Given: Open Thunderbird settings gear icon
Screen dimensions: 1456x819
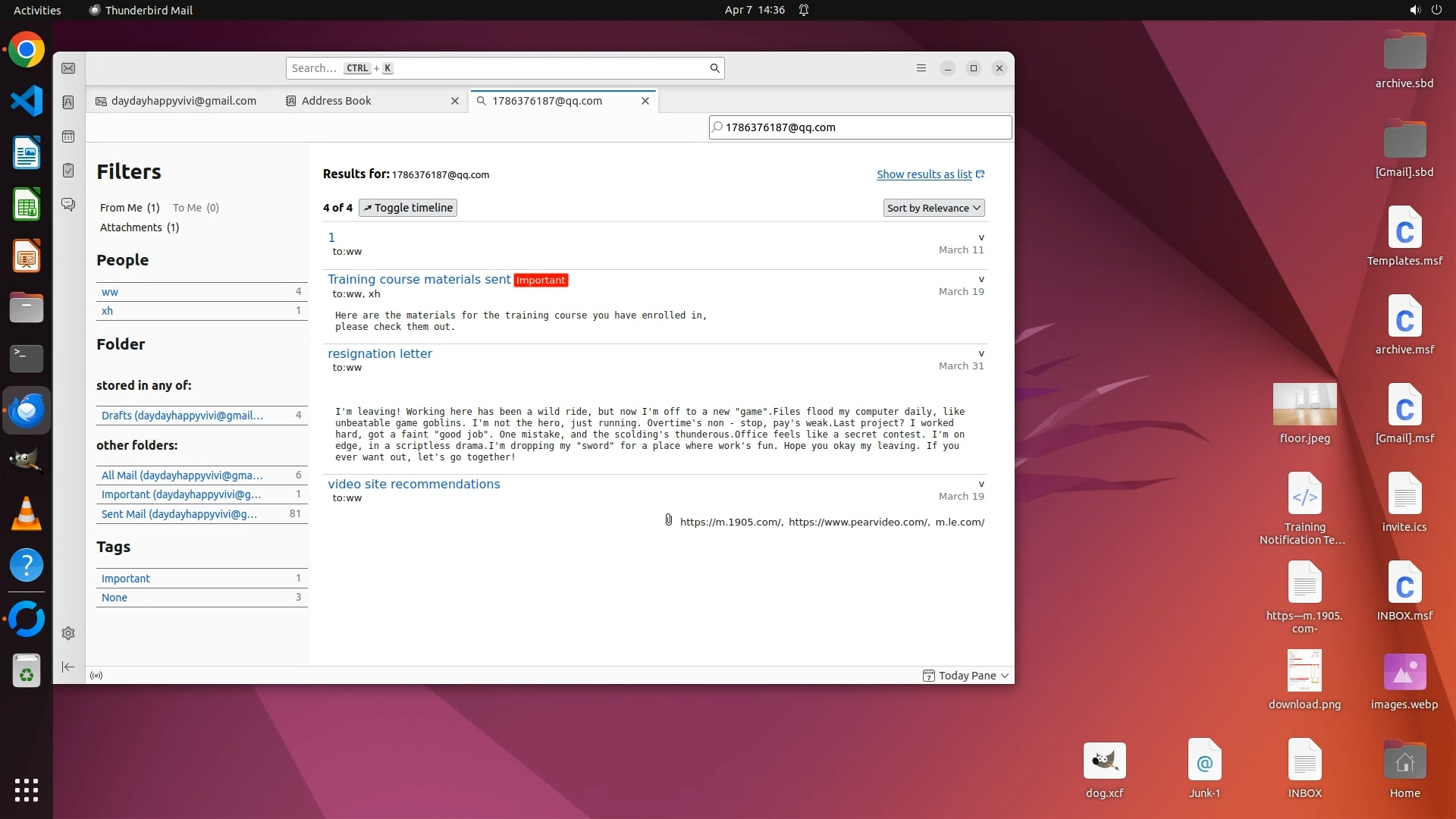Looking at the screenshot, I should pos(68,633).
